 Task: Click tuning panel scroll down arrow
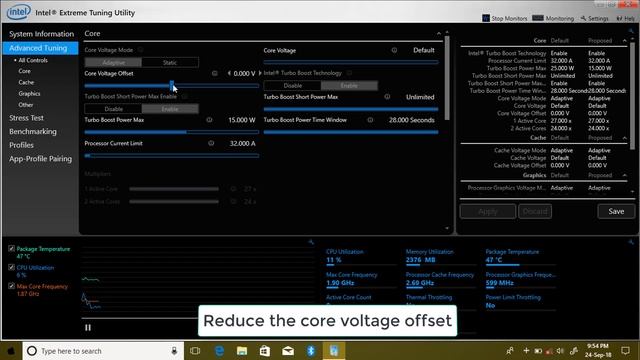point(447,228)
